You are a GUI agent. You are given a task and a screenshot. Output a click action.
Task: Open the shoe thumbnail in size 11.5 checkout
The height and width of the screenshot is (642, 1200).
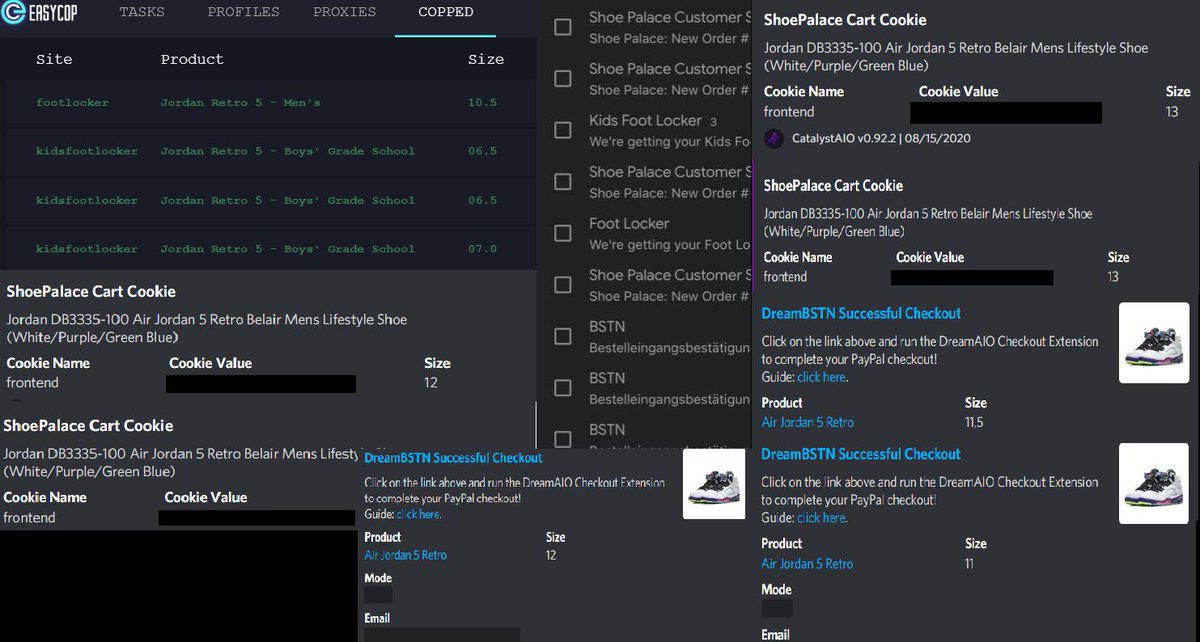(1154, 343)
